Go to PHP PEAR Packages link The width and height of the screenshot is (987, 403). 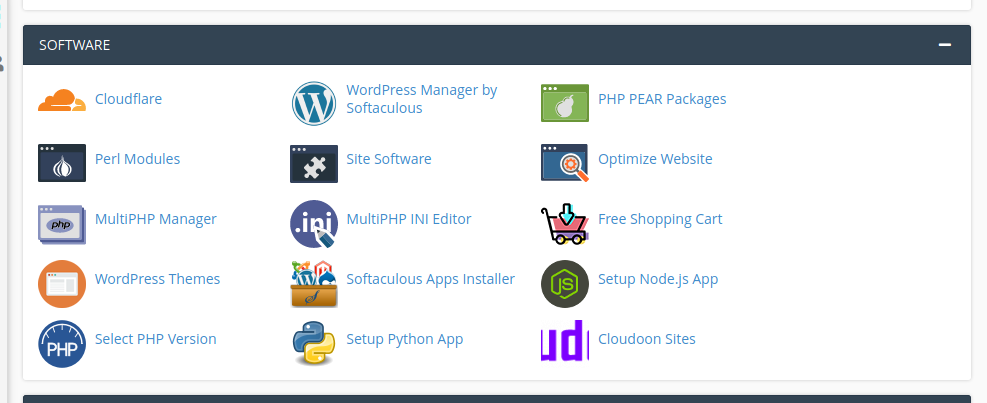point(662,99)
